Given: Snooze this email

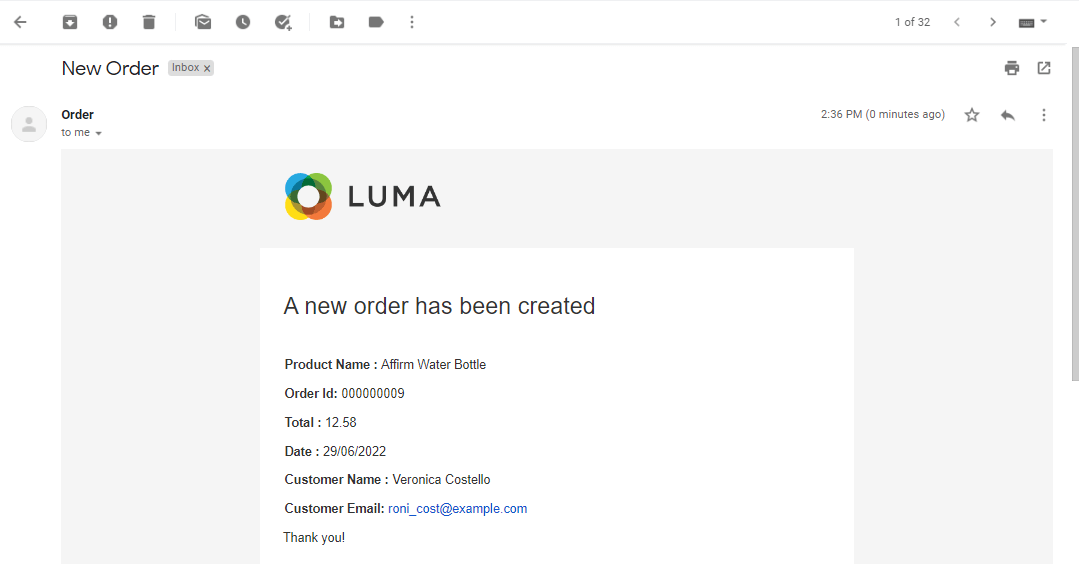Looking at the screenshot, I should (243, 22).
